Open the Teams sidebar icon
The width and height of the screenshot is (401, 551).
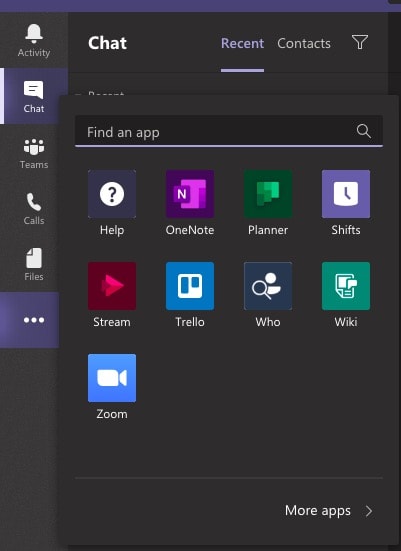point(34,147)
